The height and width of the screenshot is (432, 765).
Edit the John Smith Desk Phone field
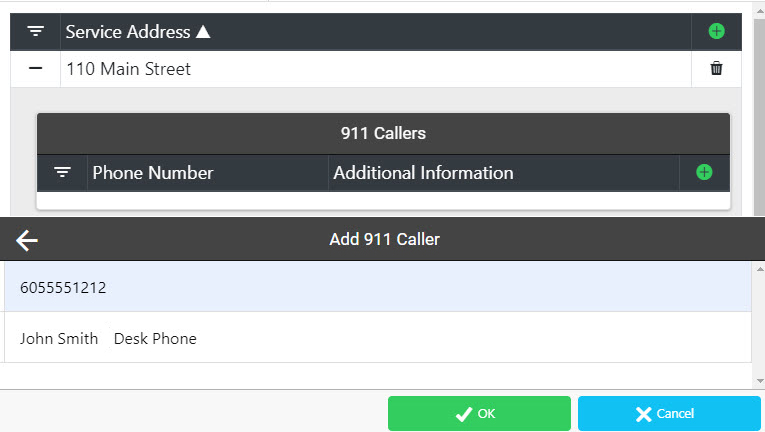tap(378, 338)
